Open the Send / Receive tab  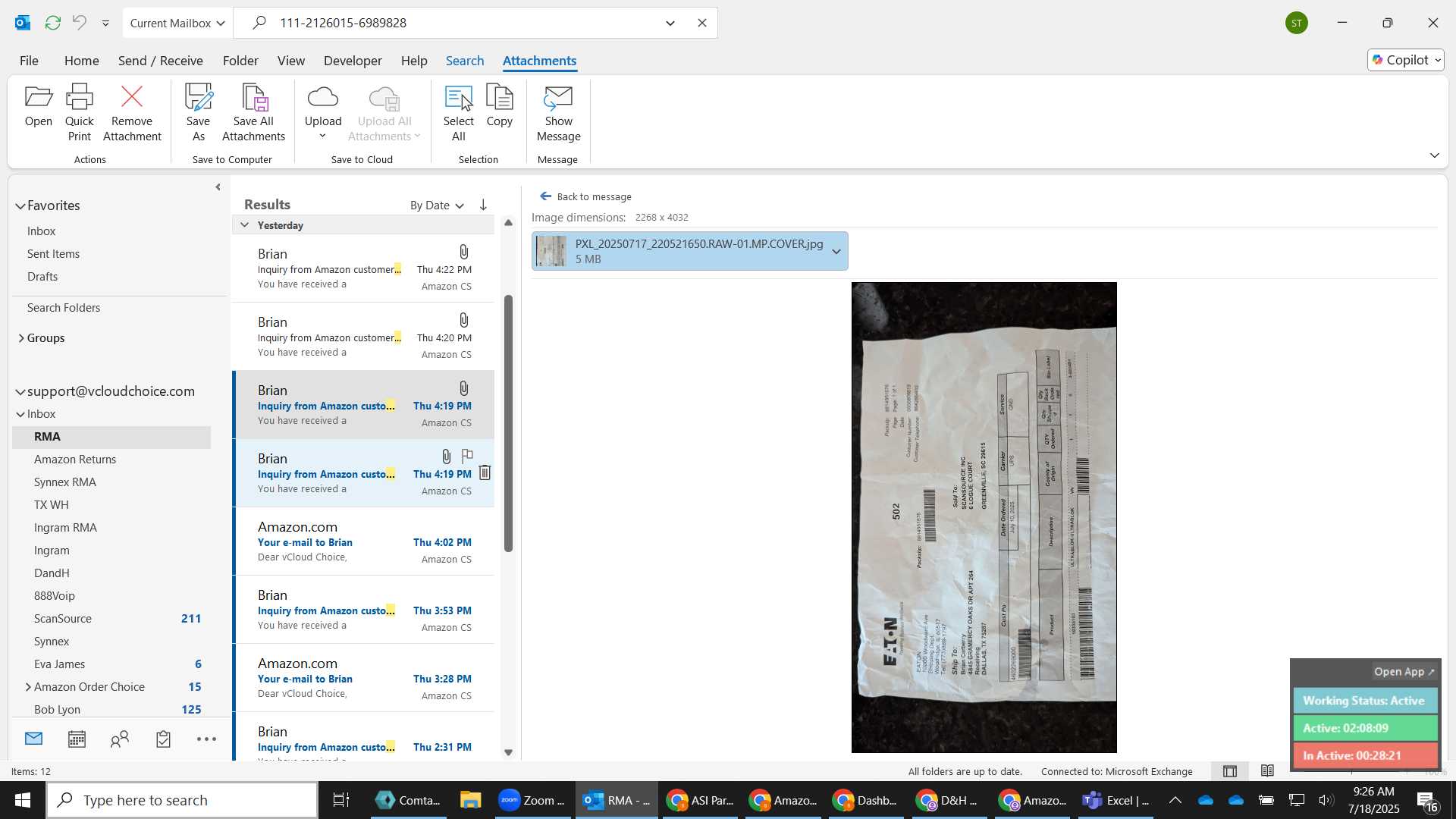160,60
